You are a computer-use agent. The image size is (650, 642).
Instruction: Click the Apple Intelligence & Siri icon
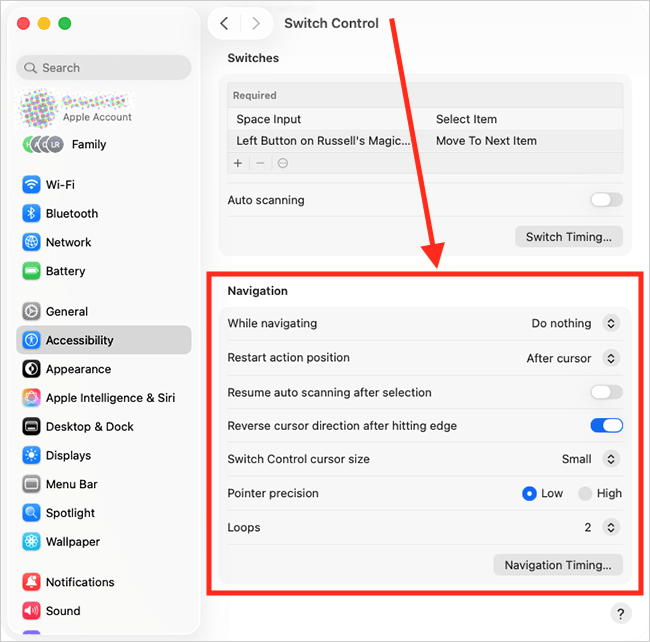coord(31,398)
